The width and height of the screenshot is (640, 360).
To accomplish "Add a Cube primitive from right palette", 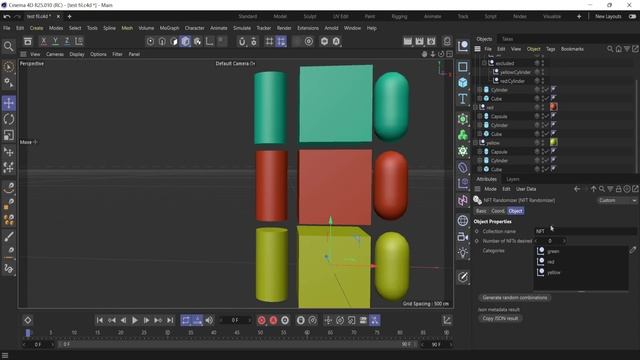I will [462, 82].
